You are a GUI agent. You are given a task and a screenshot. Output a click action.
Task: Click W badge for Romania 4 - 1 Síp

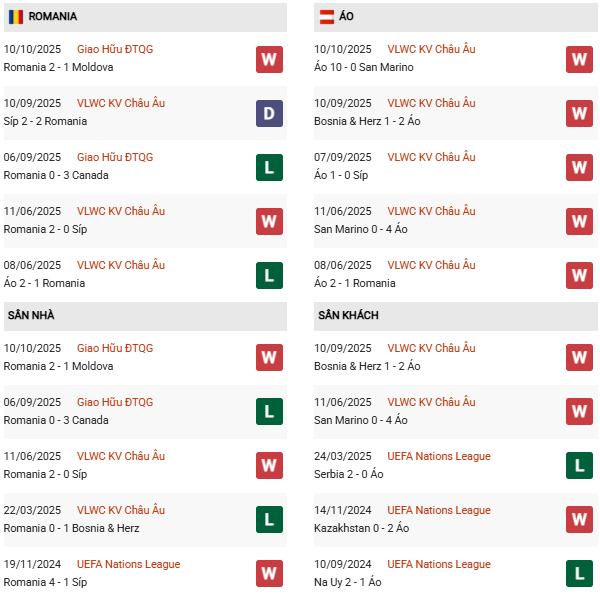tap(269, 573)
